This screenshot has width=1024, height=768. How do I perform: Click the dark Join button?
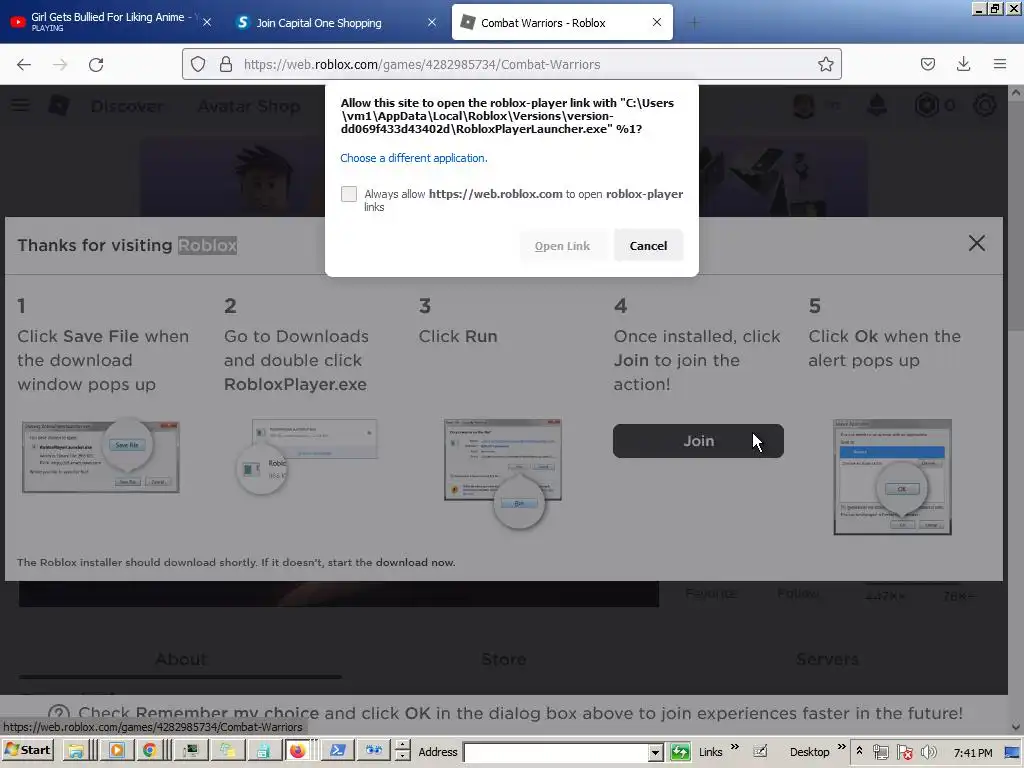coord(698,441)
